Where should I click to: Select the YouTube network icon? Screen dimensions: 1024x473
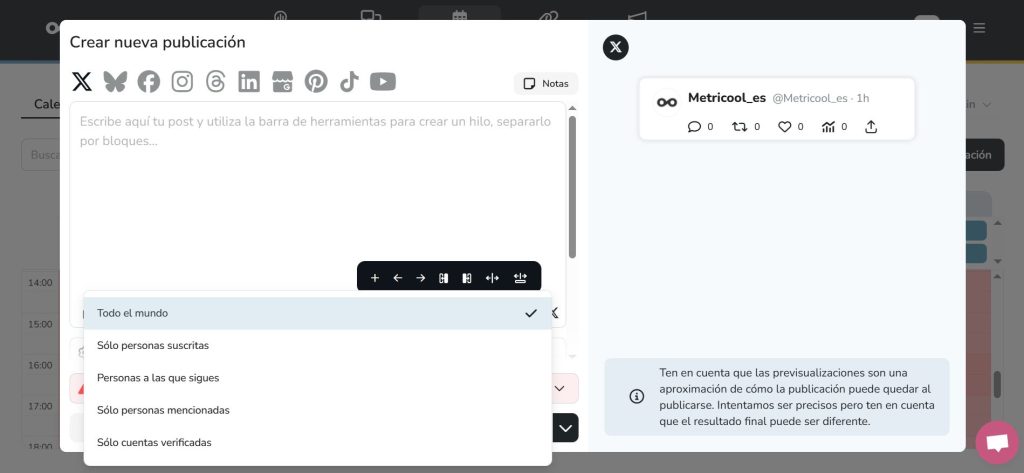pyautogui.click(x=383, y=82)
